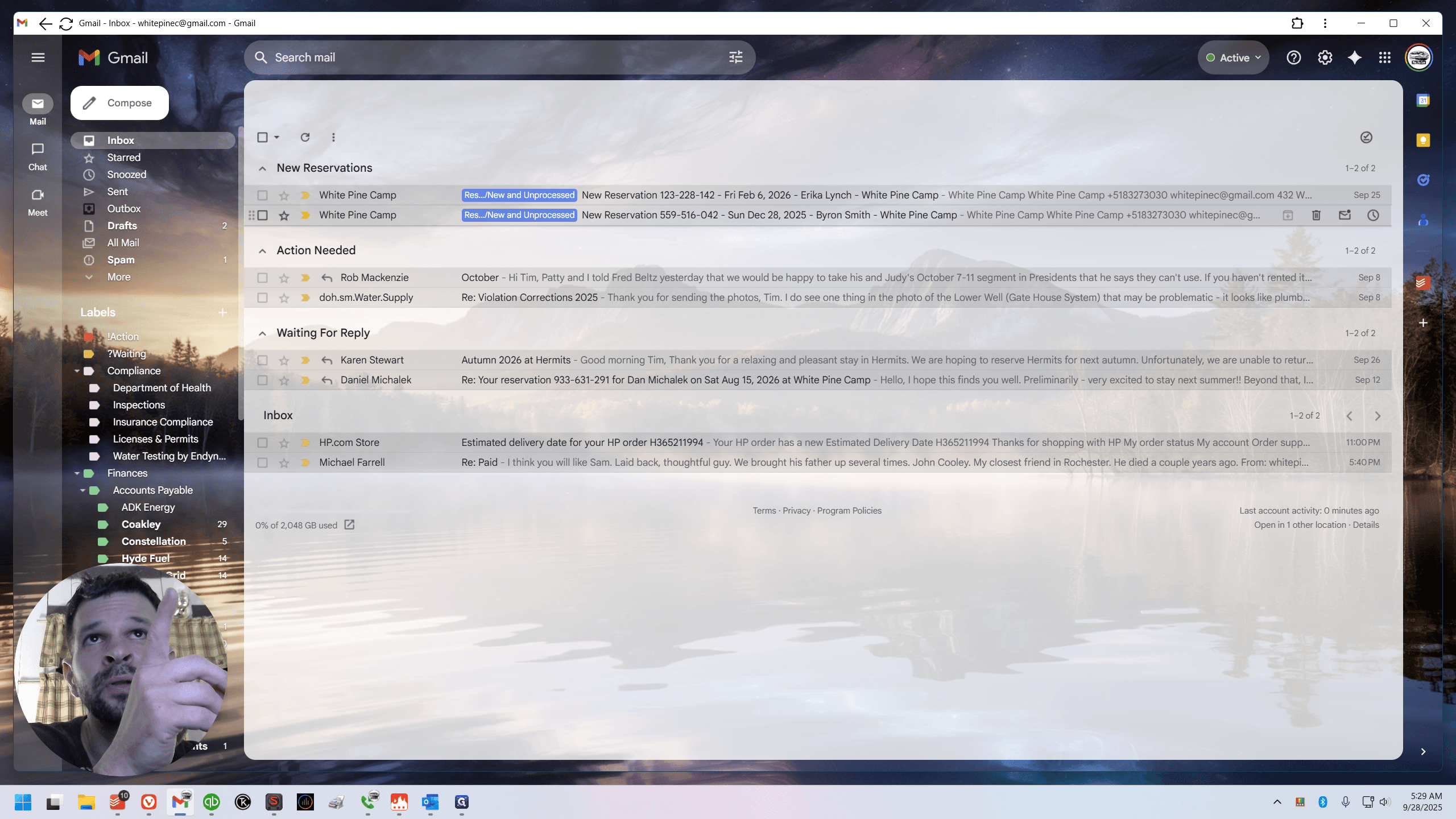Mark Byron Smith email as unread
Screen dimensions: 1456x819
[1345, 215]
